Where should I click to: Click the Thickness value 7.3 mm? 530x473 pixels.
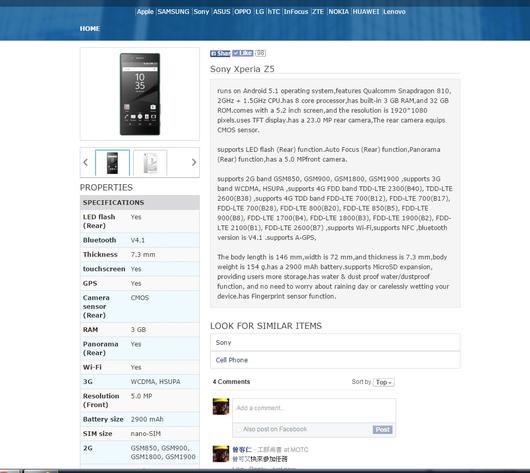coord(143,255)
